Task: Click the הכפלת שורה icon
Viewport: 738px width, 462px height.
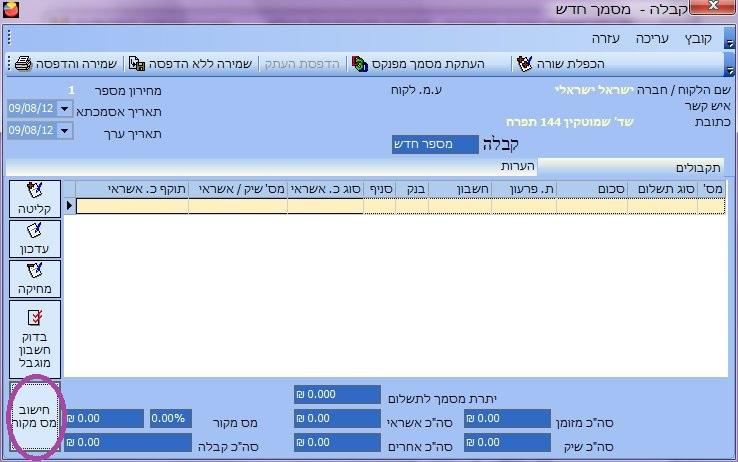Action: 524,64
